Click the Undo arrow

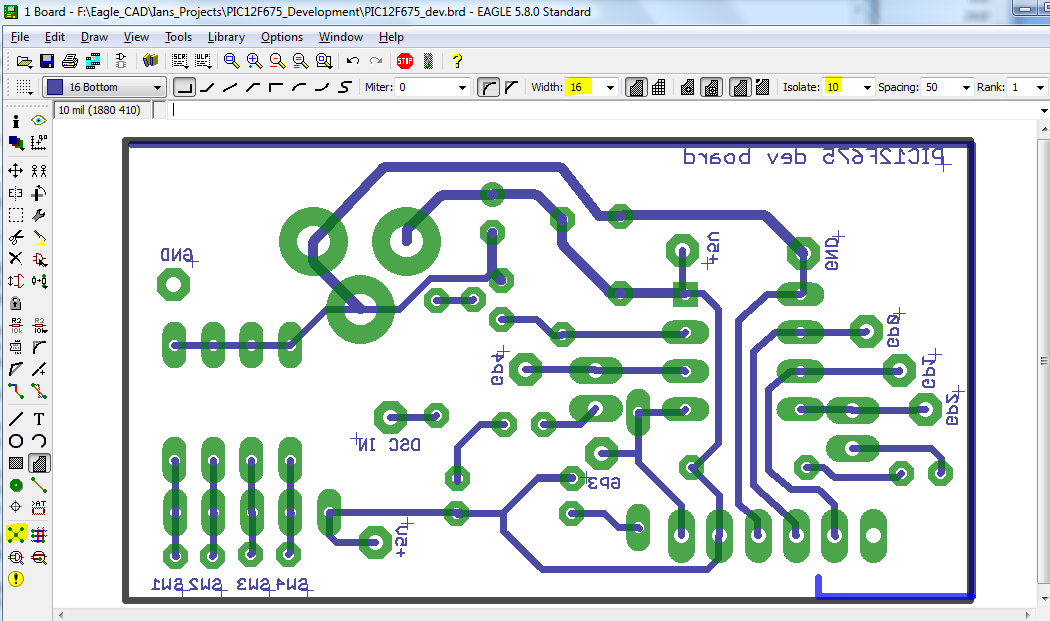(x=353, y=61)
